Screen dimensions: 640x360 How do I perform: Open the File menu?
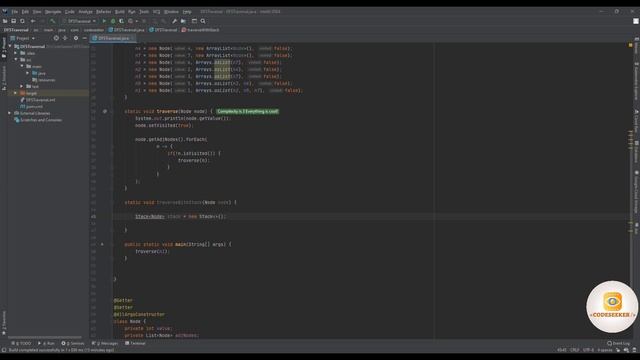pyautogui.click(x=15, y=12)
